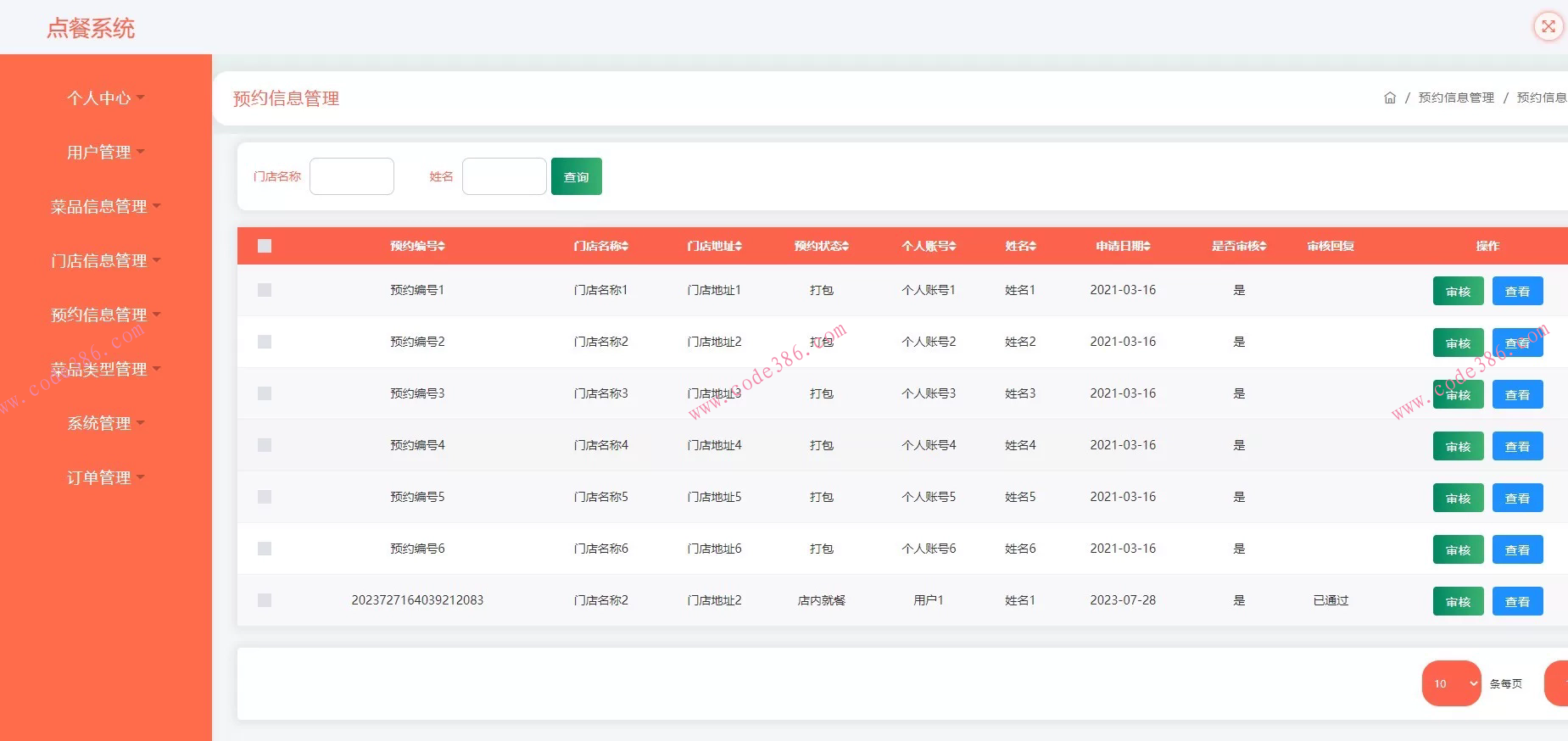Sort table by 预约状态 column
1568x741 pixels.
[845, 247]
